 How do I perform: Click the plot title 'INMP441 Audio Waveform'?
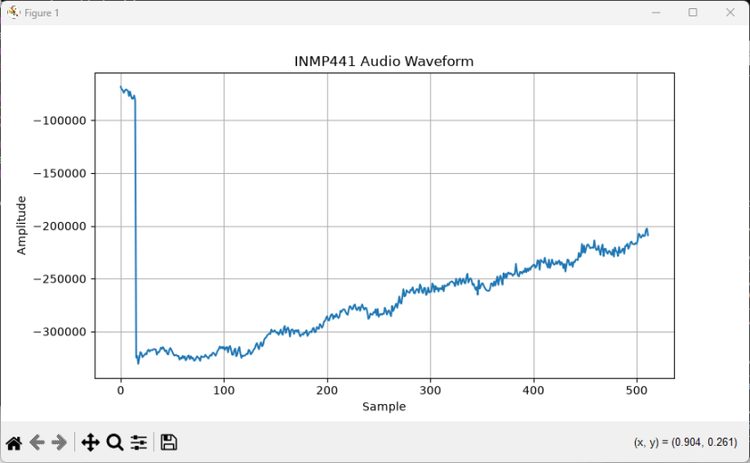(384, 61)
